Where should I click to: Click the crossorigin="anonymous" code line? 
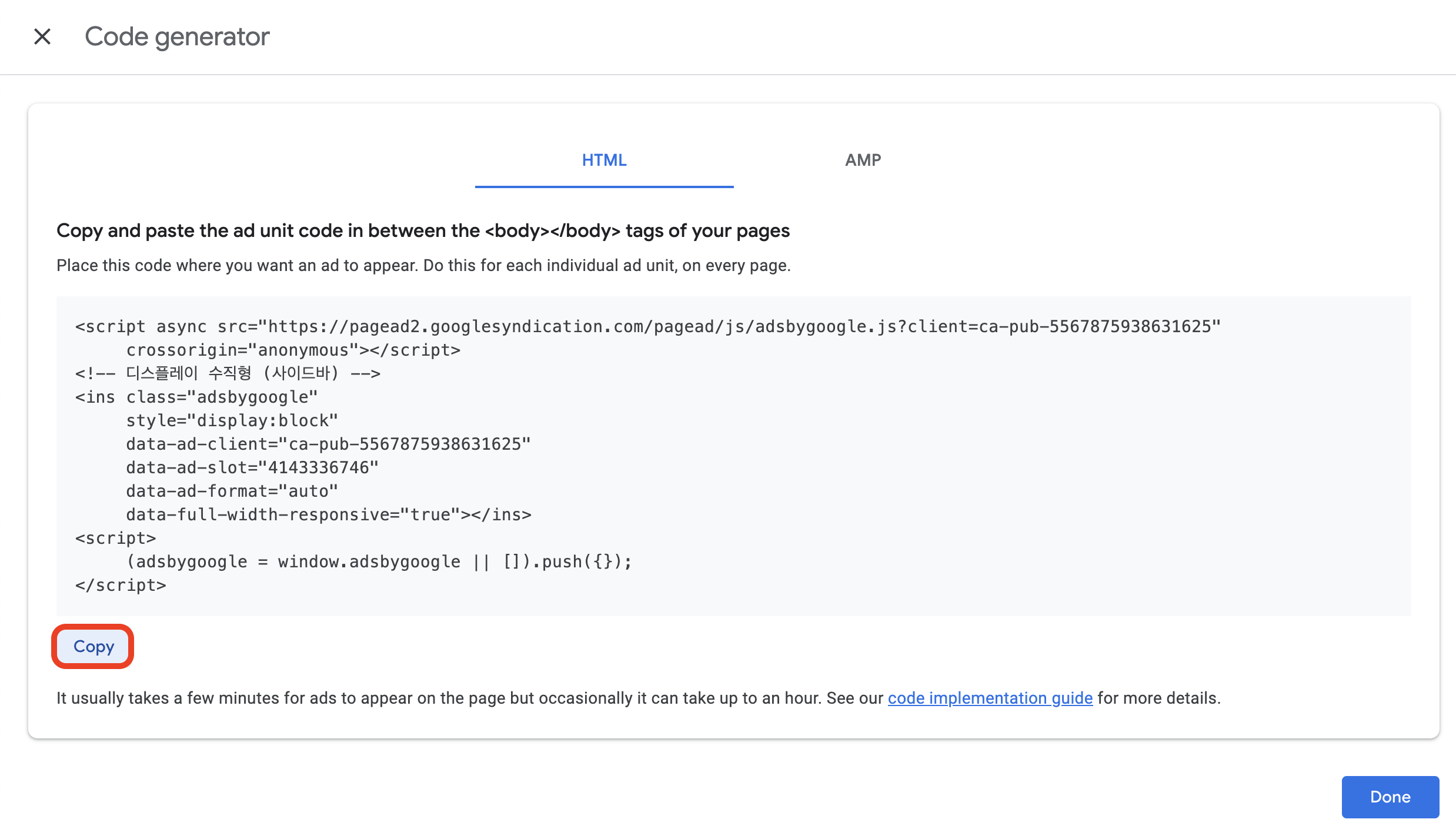coord(293,350)
